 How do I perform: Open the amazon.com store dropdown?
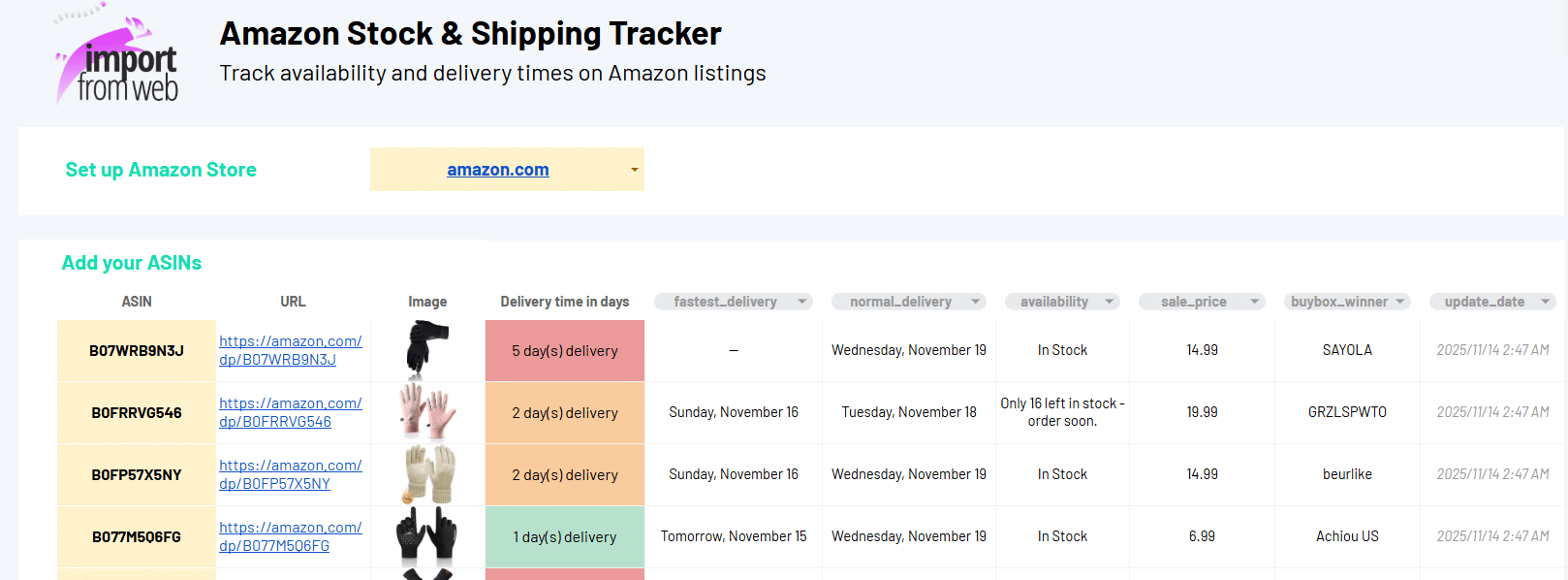pos(634,170)
